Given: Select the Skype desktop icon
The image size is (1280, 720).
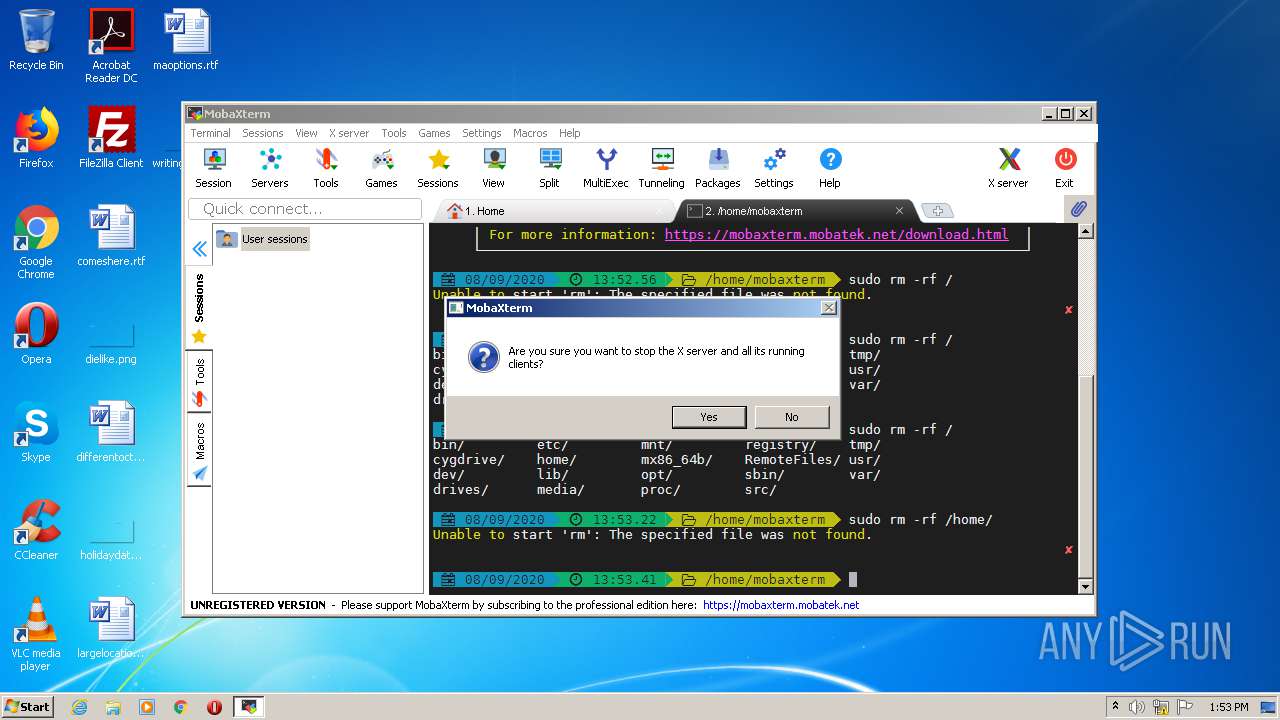Looking at the screenshot, I should (x=36, y=432).
